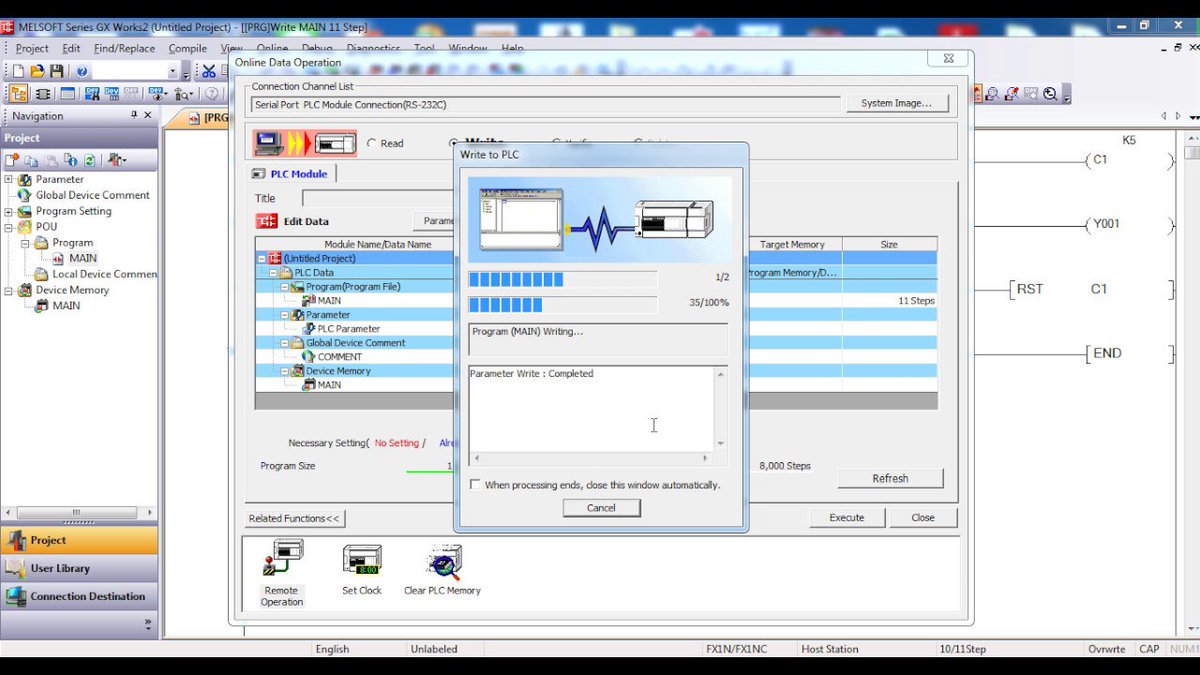Click the Refresh button

(890, 478)
